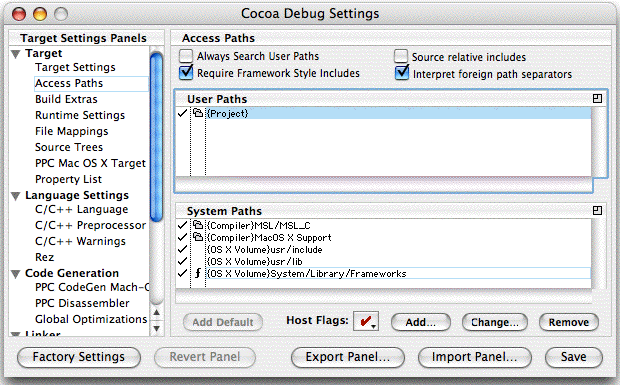Collapse the Linker group triangle
Viewport: 620px width, 385px height.
pos(16,334)
